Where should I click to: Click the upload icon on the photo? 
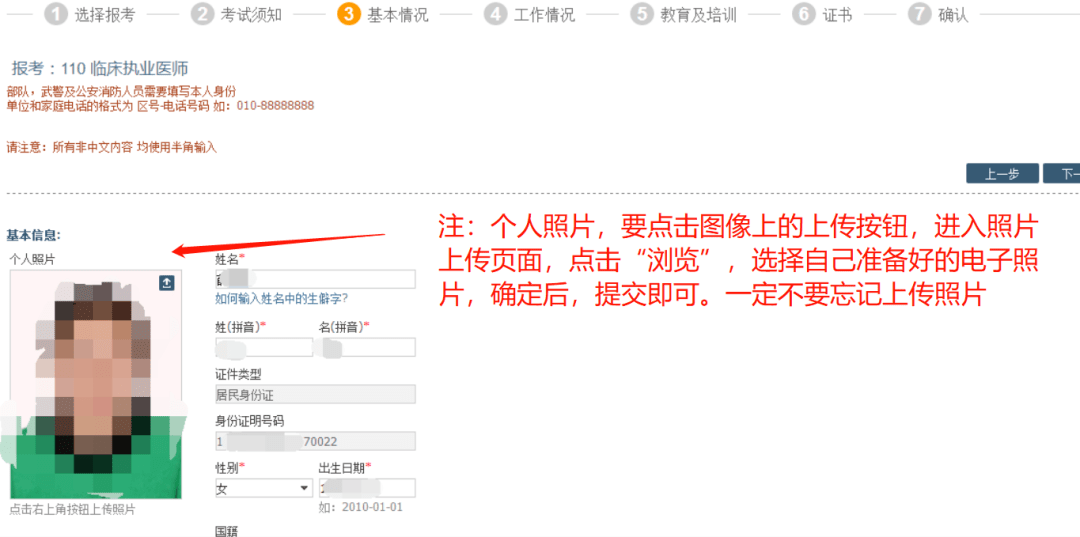point(167,283)
